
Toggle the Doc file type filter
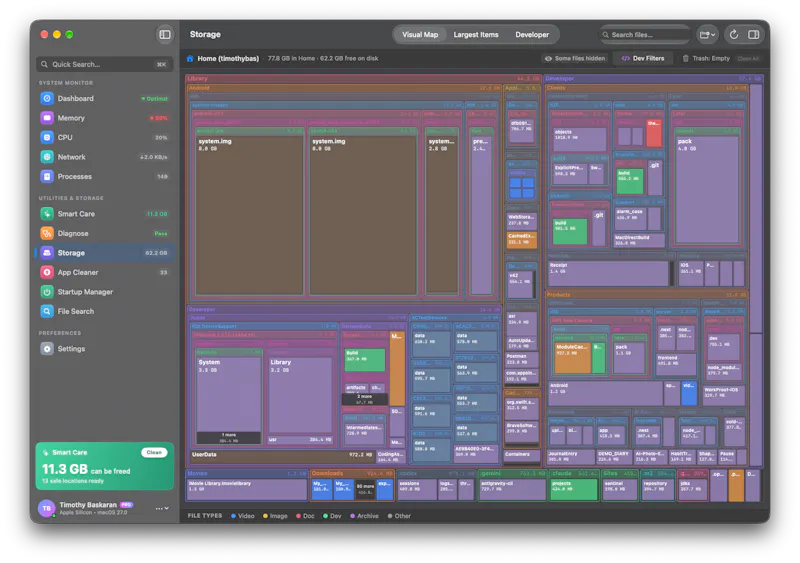point(306,516)
